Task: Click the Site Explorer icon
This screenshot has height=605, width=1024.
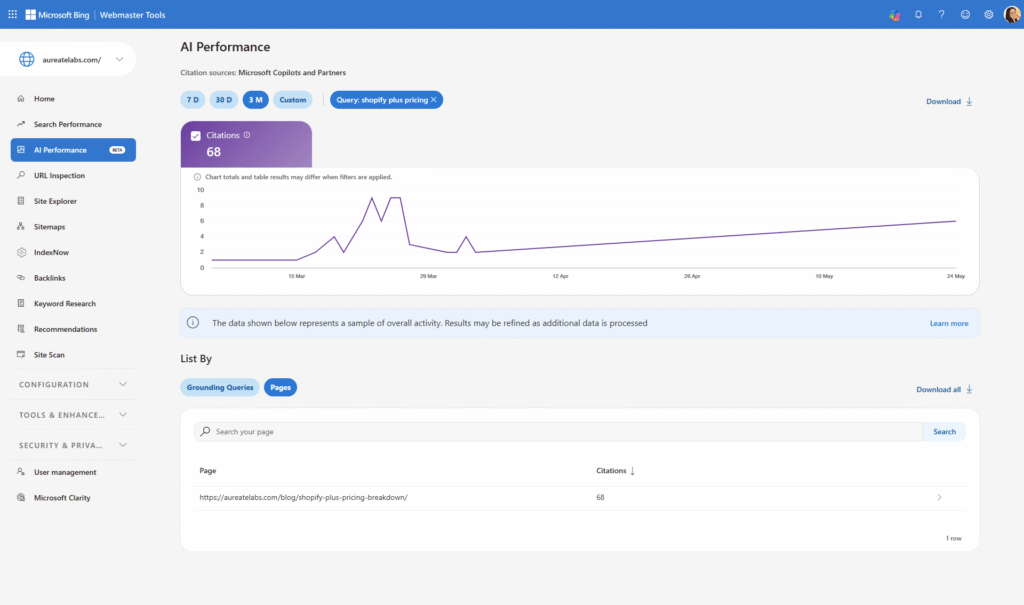Action: (21, 201)
